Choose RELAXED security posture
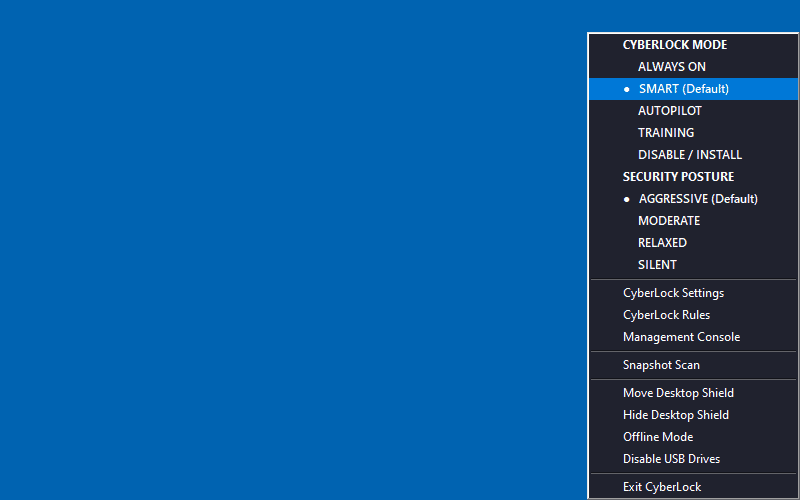Viewport: 800px width, 500px height. 662,243
